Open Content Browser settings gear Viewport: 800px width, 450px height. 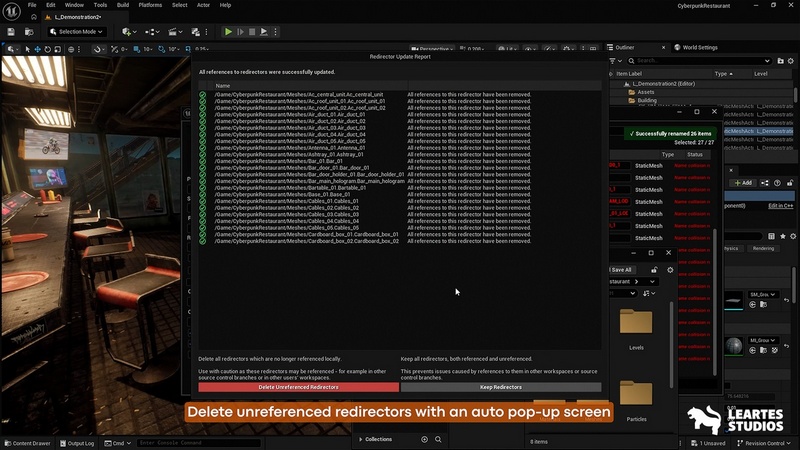(671, 269)
